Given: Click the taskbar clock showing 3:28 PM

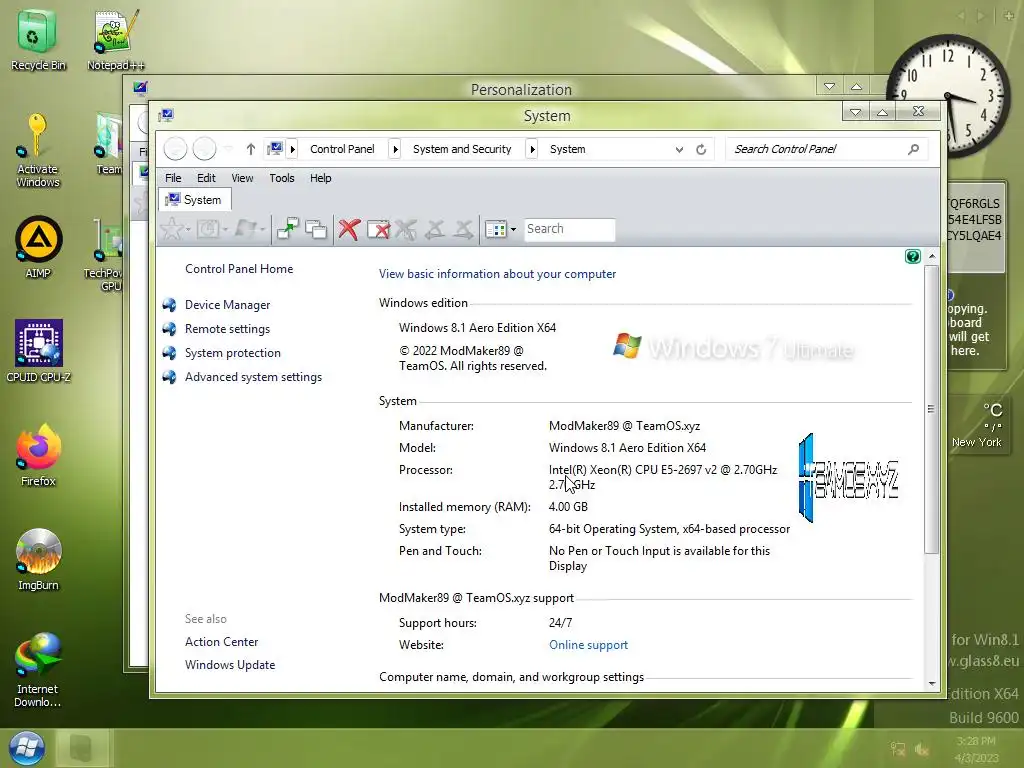Looking at the screenshot, I should pos(976,749).
